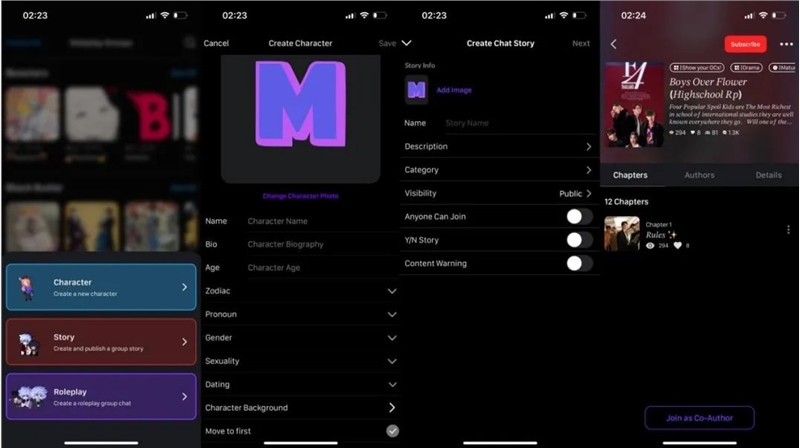The image size is (800, 448).
Task: Switch to the Details tab
Action: point(768,175)
